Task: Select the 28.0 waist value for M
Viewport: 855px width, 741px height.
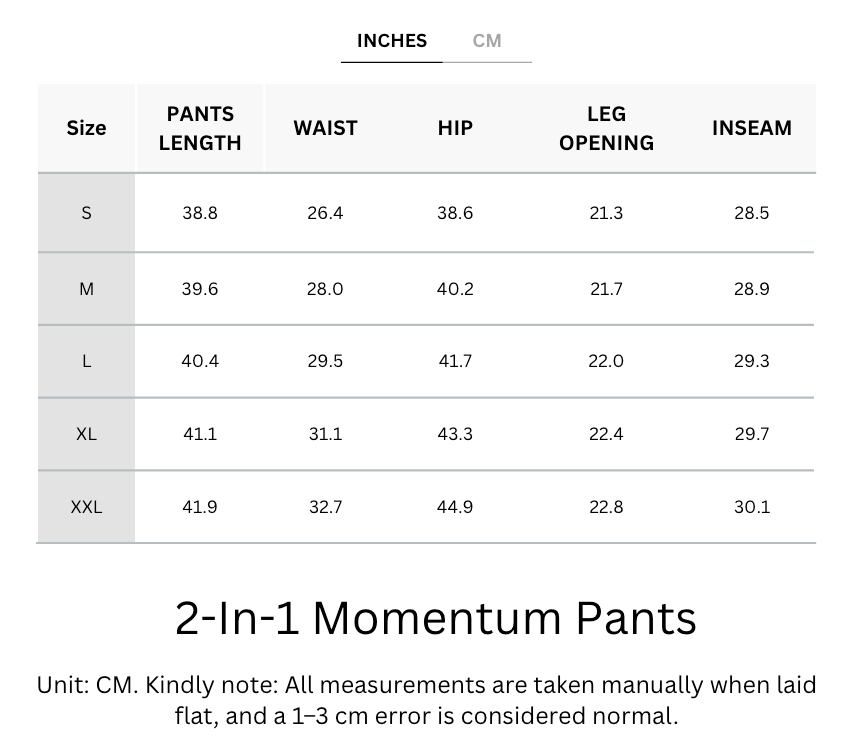Action: 325,289
